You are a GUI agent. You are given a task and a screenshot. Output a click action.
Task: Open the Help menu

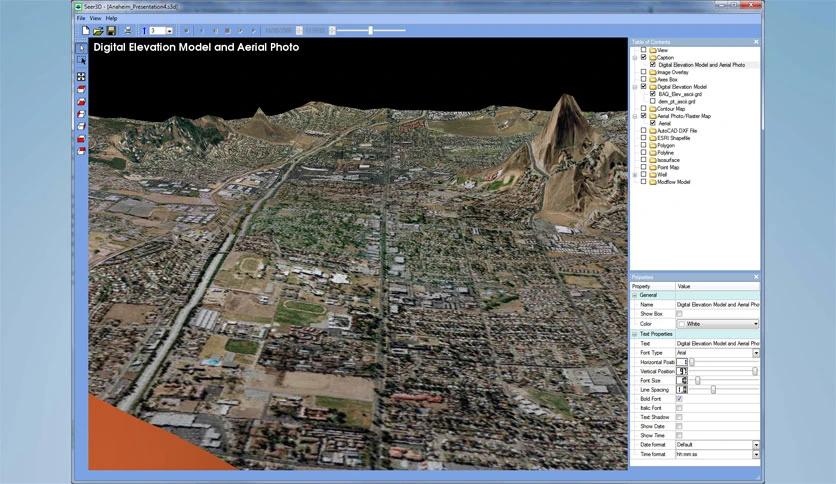pos(111,18)
